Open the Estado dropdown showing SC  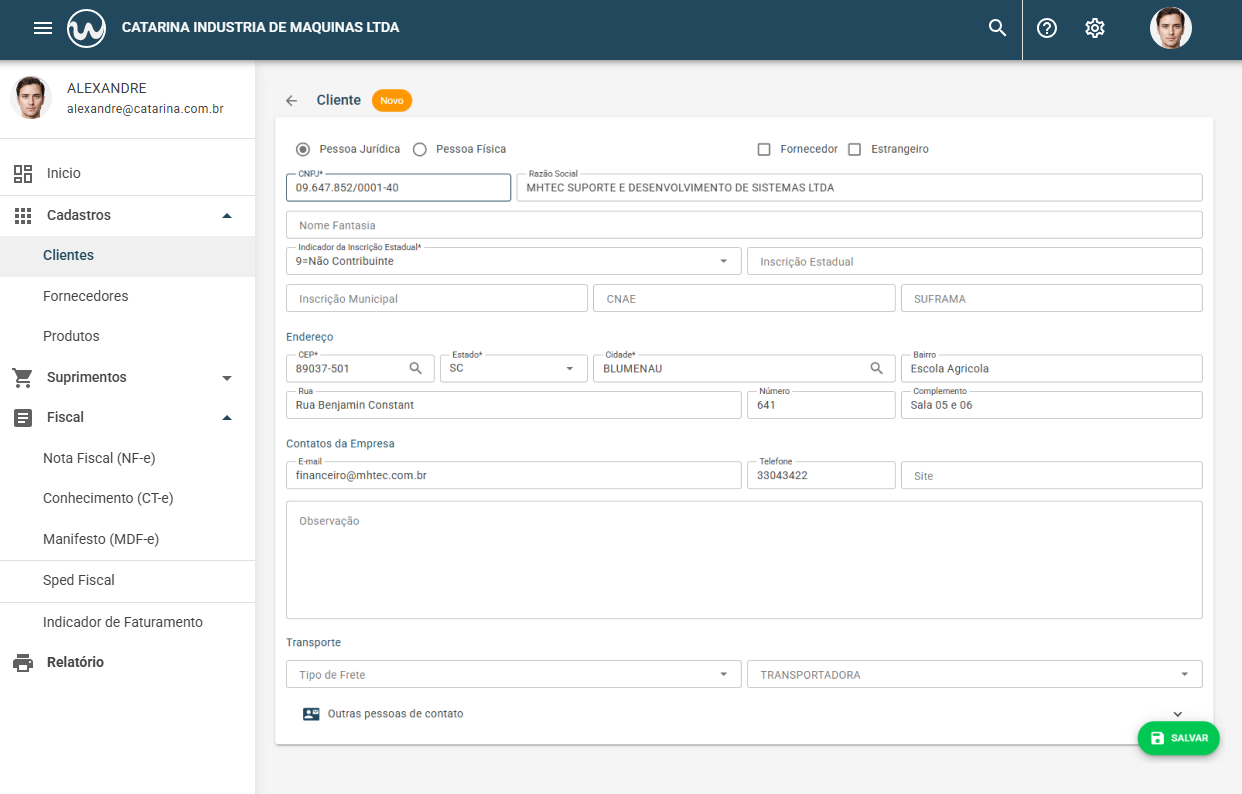pos(513,368)
